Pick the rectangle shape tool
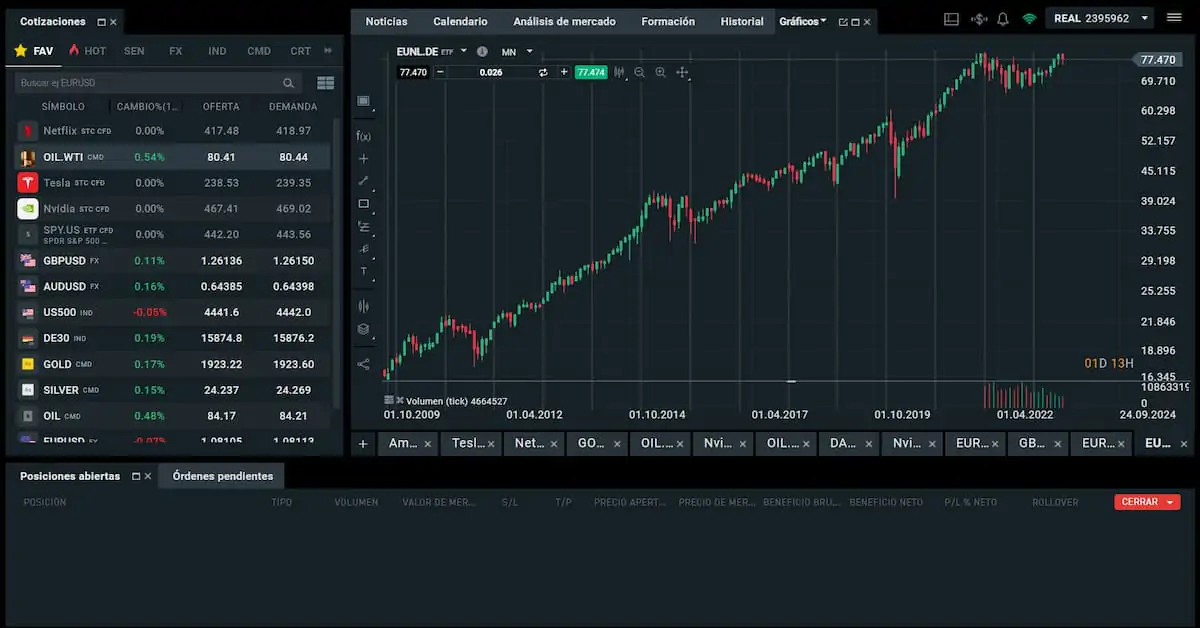 [x=363, y=204]
